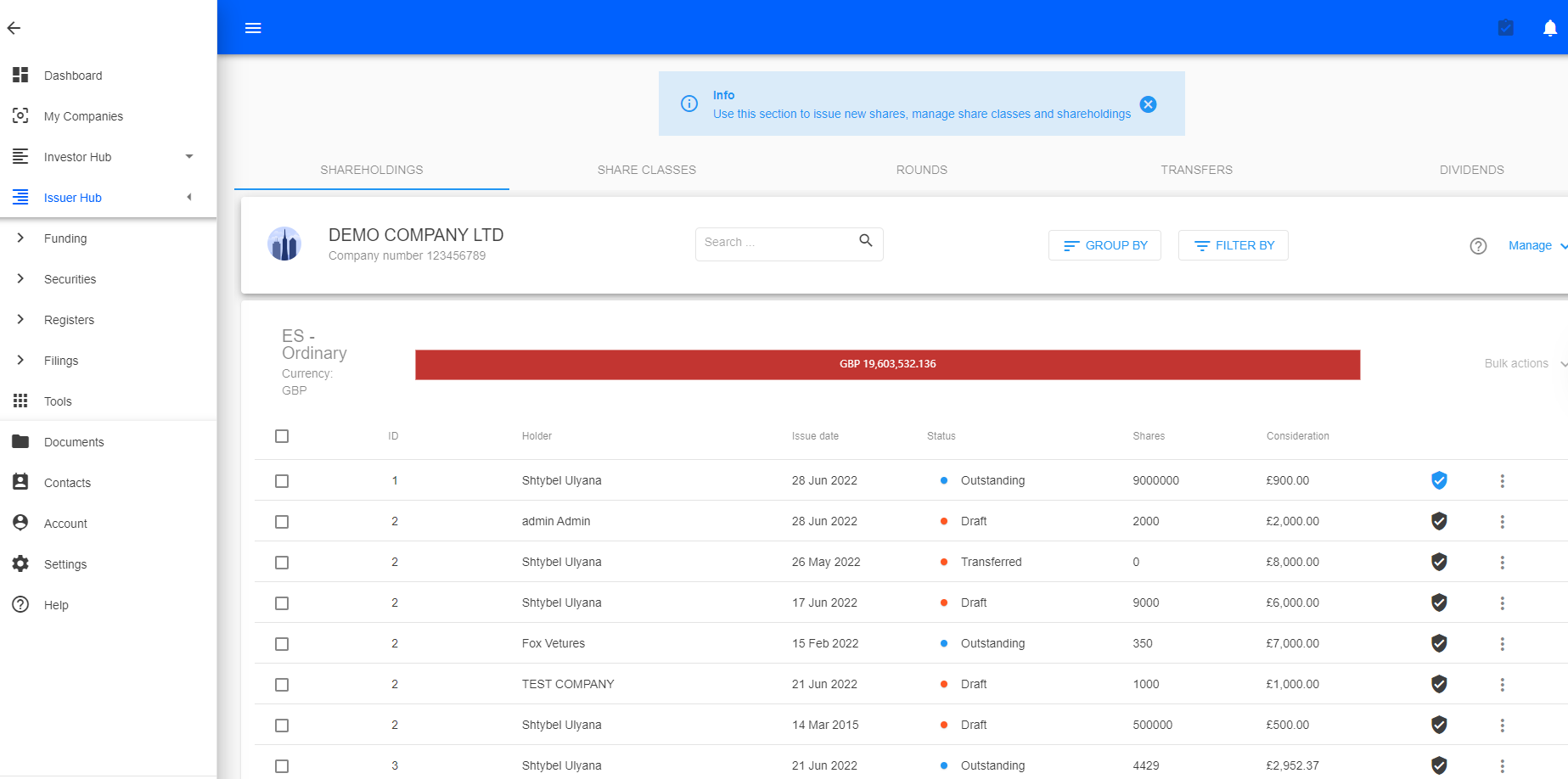Tick the select-all checkbox in table header
The width and height of the screenshot is (1568, 779).
pos(282,436)
